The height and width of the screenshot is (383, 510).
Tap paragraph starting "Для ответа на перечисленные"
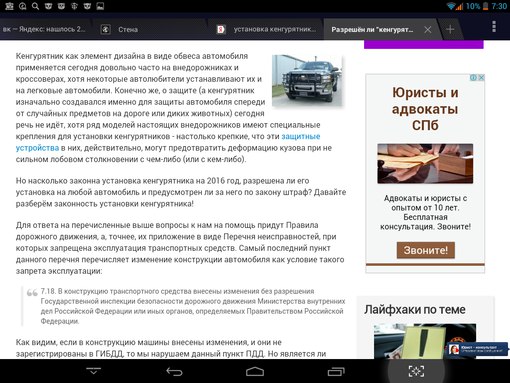coord(180,248)
